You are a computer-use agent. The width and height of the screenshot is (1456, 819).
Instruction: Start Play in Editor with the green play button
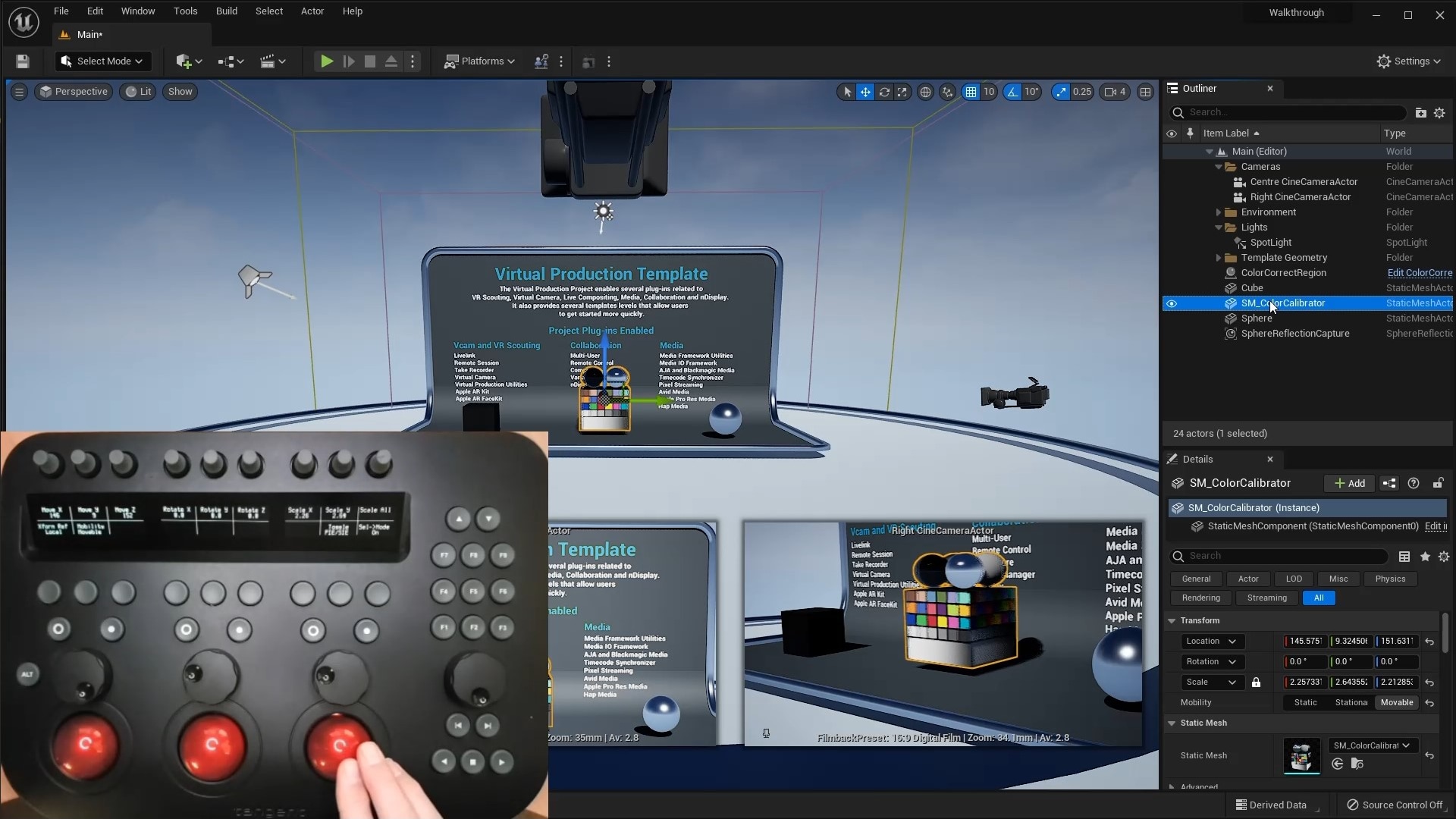(x=326, y=61)
